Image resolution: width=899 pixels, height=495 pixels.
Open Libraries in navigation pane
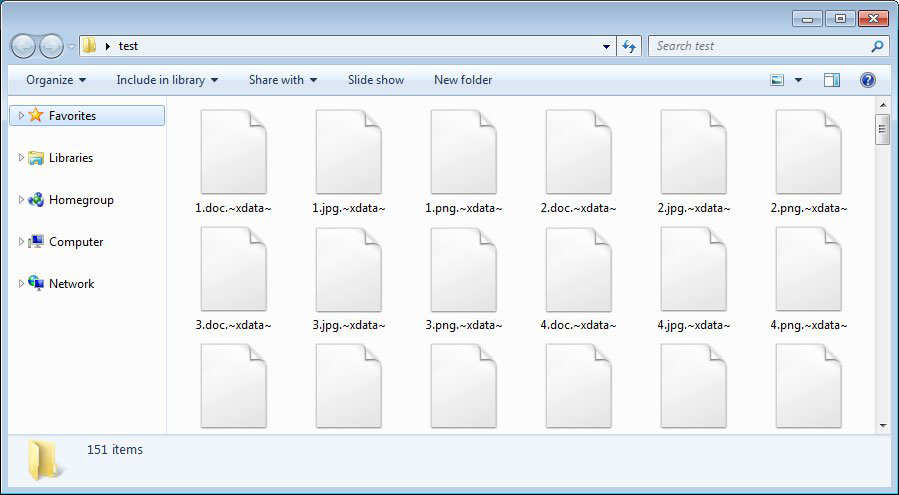(71, 158)
